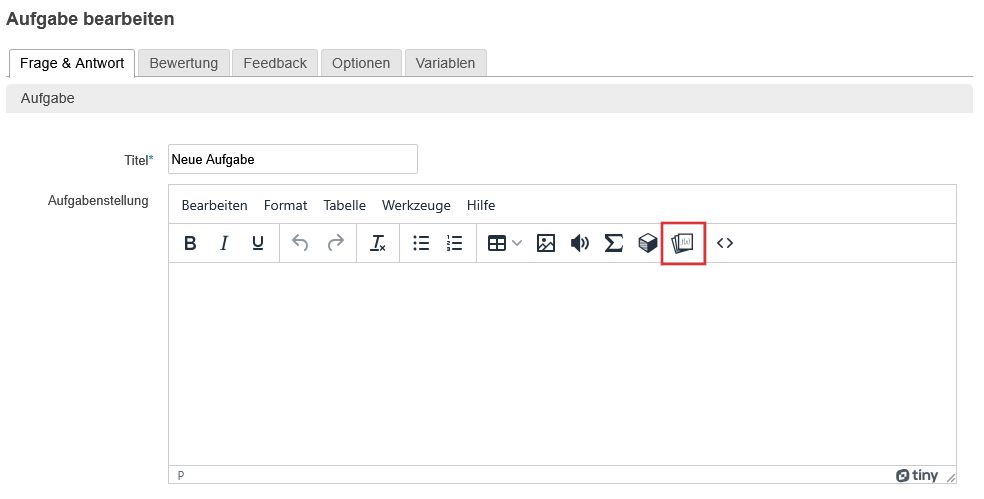Open the formula editor sigma icon

click(613, 243)
